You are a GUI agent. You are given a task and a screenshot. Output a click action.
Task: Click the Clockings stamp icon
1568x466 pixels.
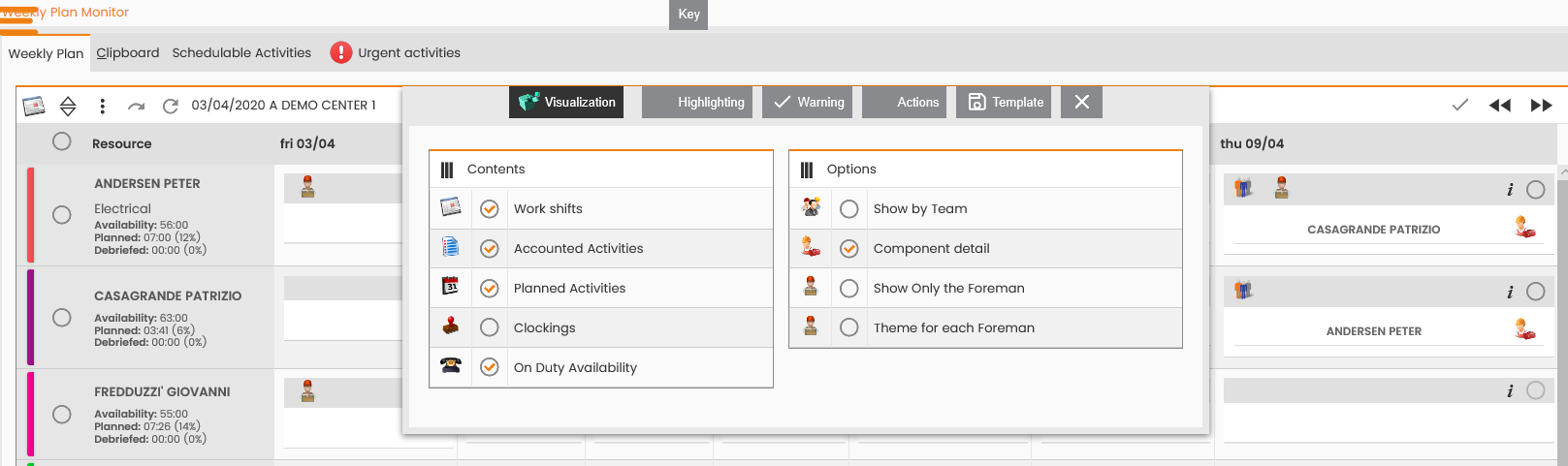point(451,326)
